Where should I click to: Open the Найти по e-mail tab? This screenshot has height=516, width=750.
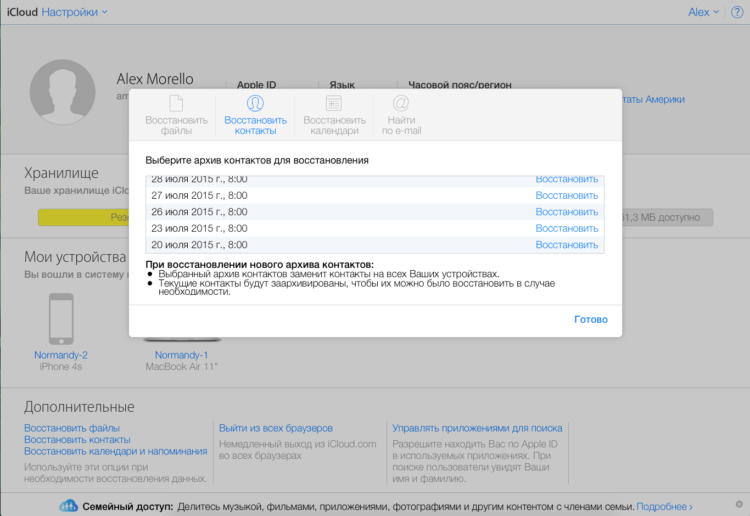(401, 115)
